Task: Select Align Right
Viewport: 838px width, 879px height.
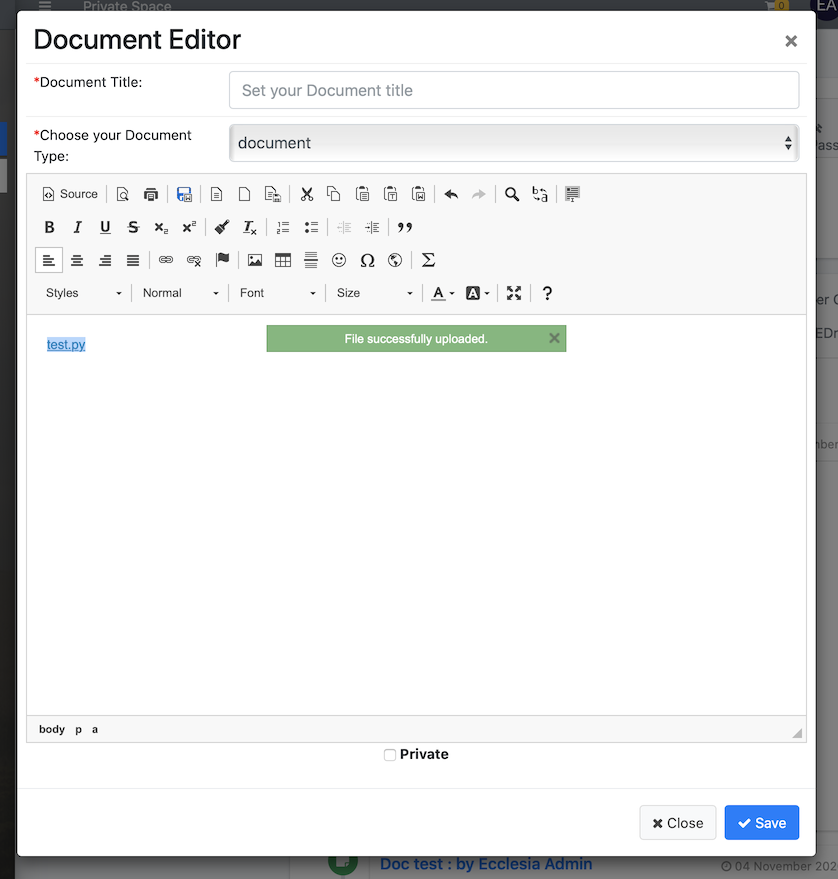Action: (105, 260)
